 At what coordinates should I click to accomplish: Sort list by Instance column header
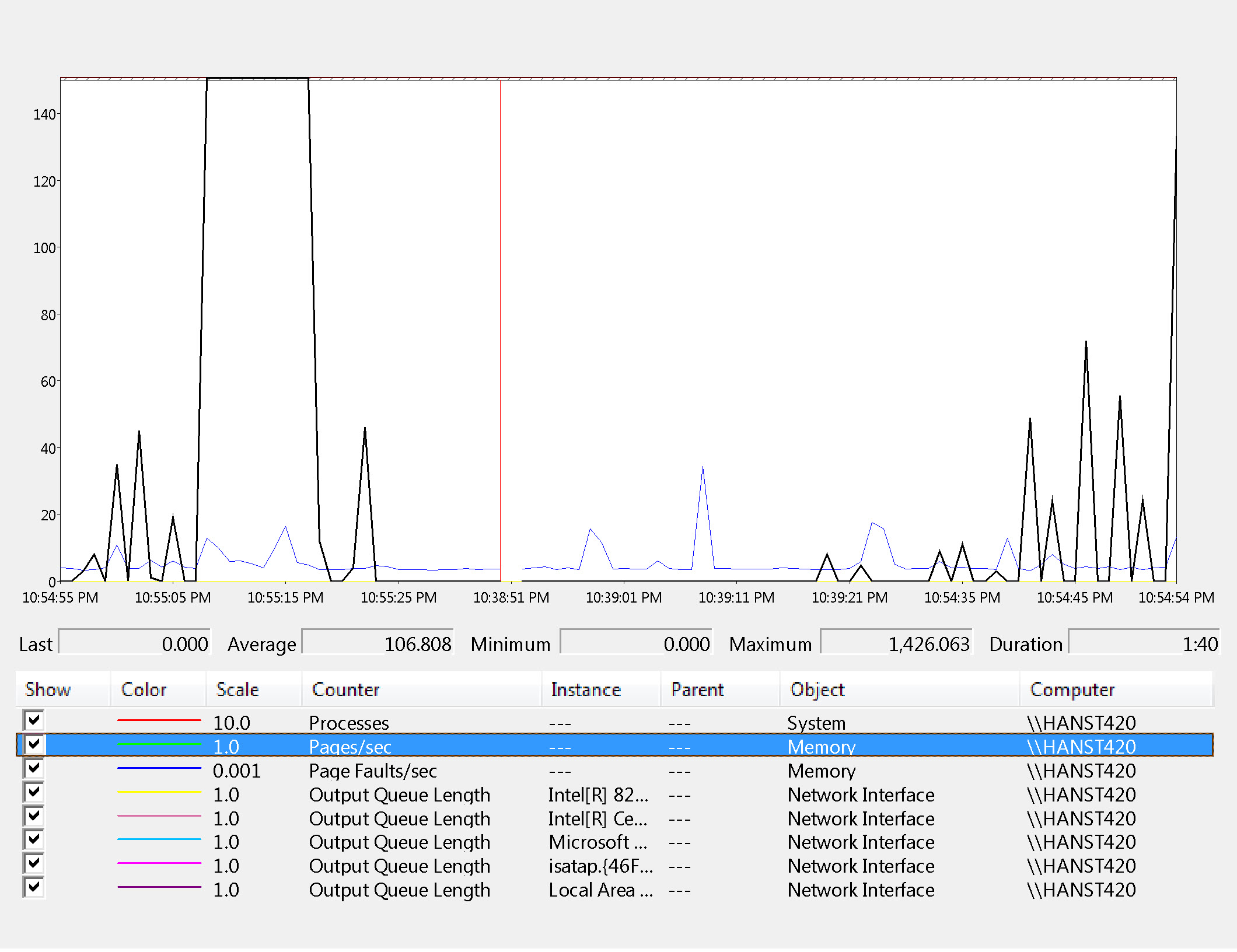[x=602, y=689]
